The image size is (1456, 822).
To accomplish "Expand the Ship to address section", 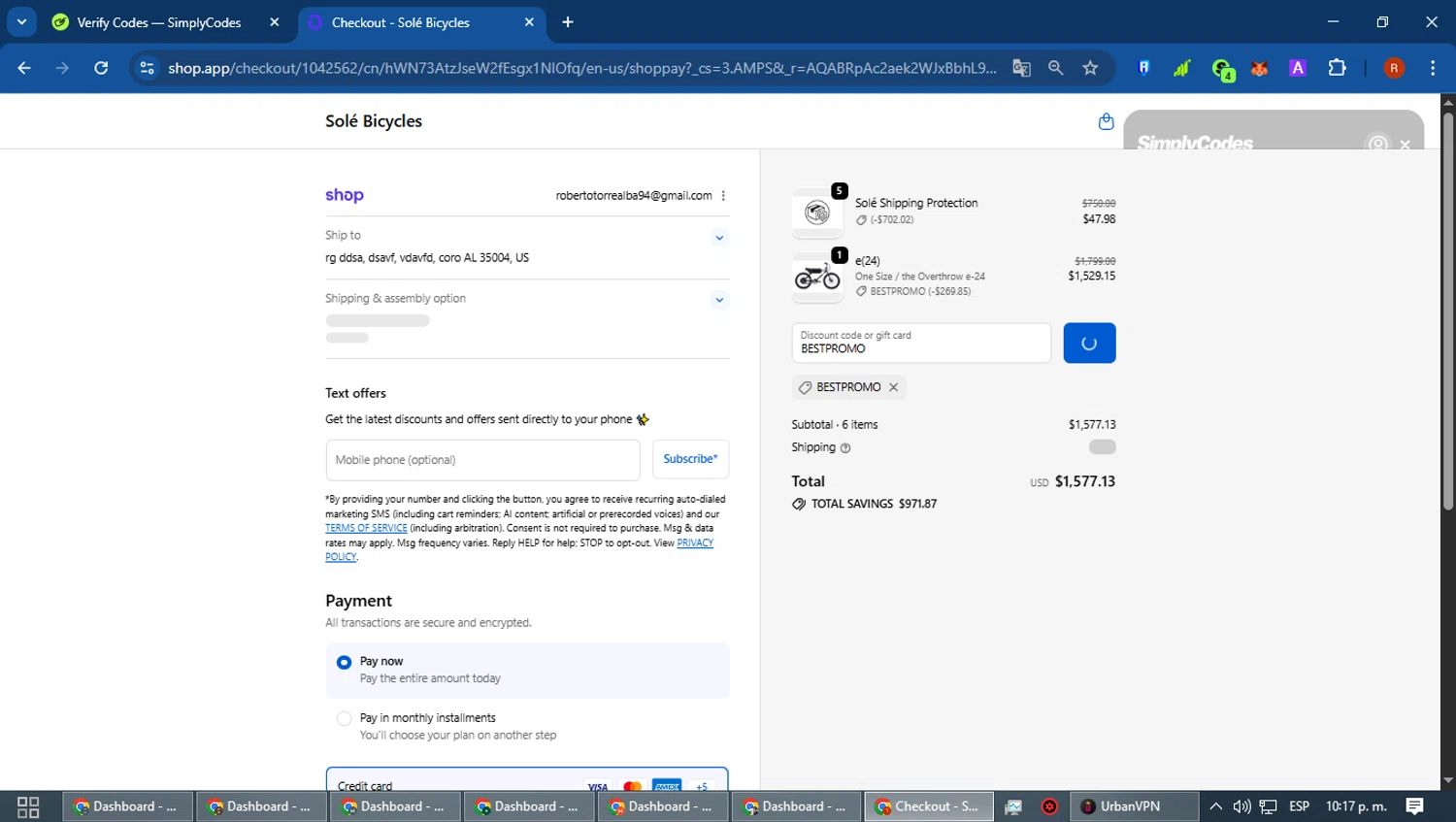I will [719, 238].
